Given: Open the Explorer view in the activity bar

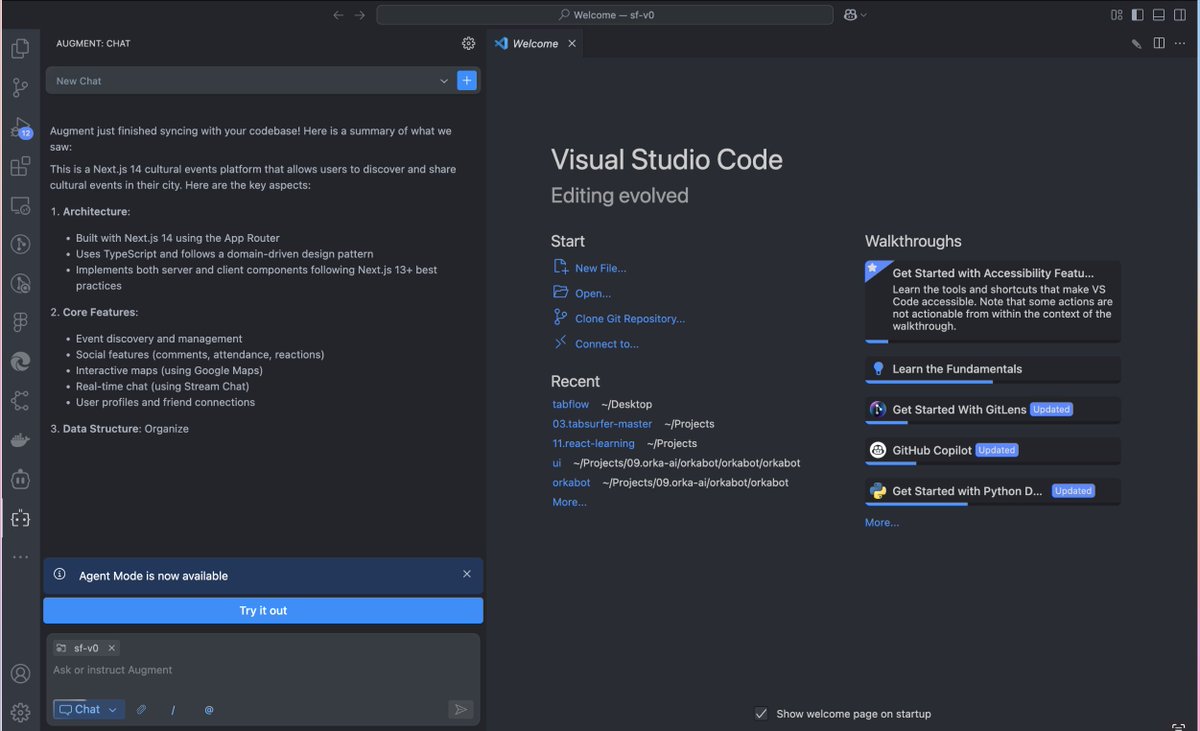Looking at the screenshot, I should (20, 47).
